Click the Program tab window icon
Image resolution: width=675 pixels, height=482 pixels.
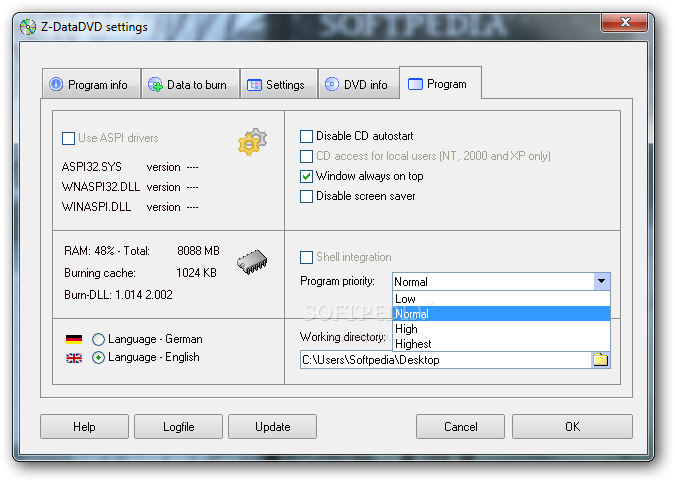[x=415, y=84]
